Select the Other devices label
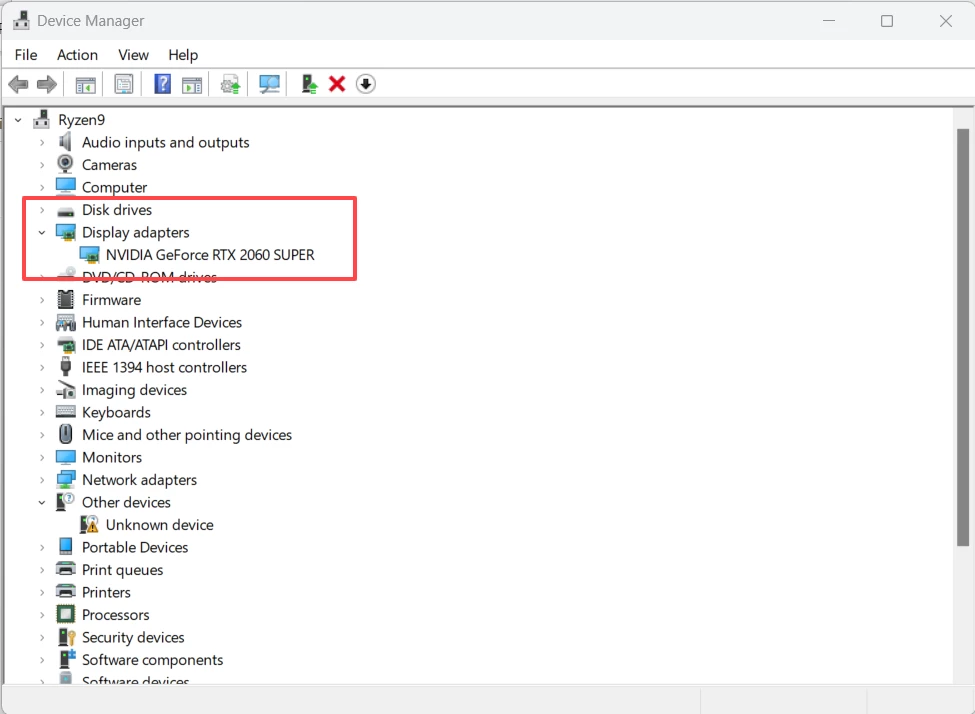 [x=126, y=503]
